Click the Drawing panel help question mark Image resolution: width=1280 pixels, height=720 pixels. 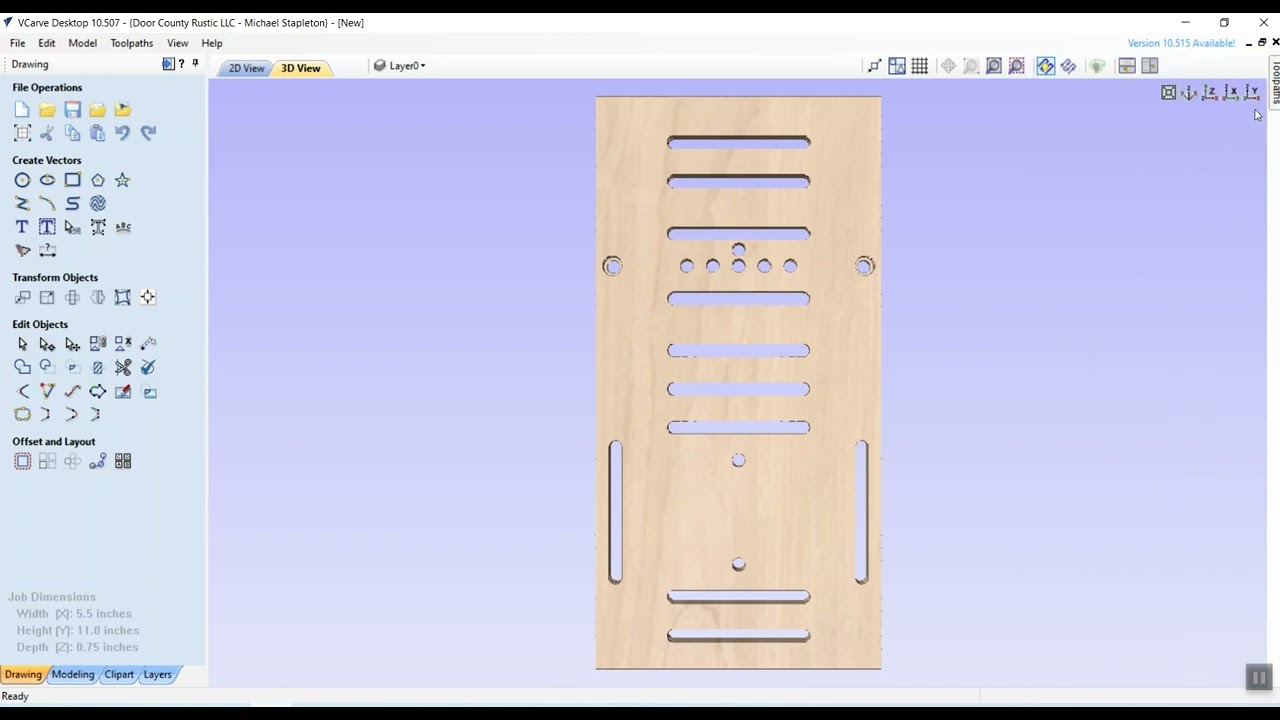coord(181,64)
